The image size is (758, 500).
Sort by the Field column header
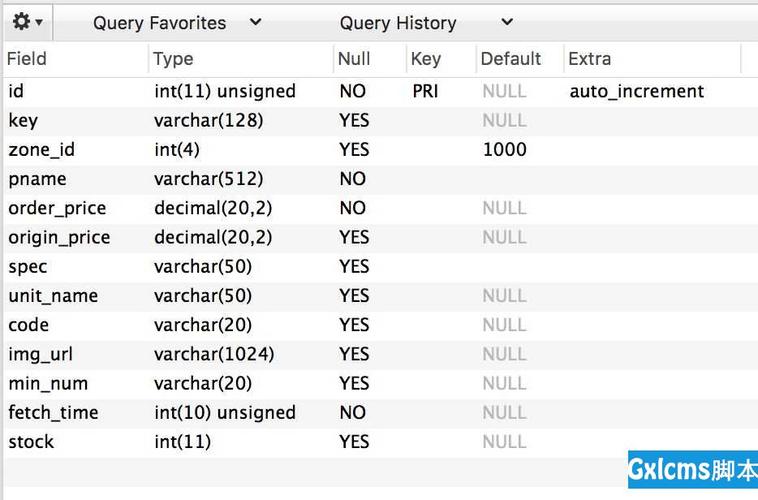click(x=76, y=59)
